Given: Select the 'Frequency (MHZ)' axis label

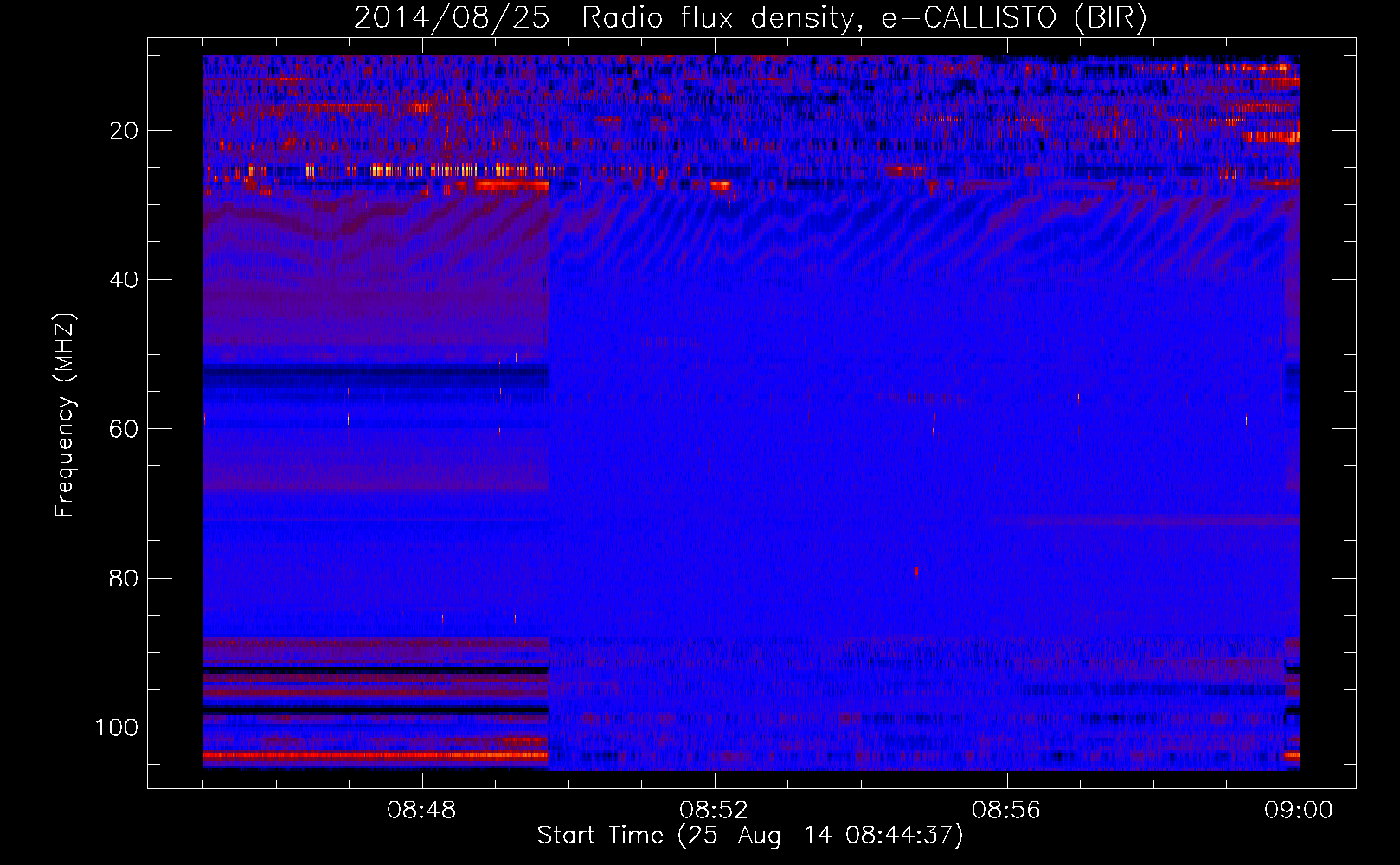Looking at the screenshot, I should tap(65, 414).
